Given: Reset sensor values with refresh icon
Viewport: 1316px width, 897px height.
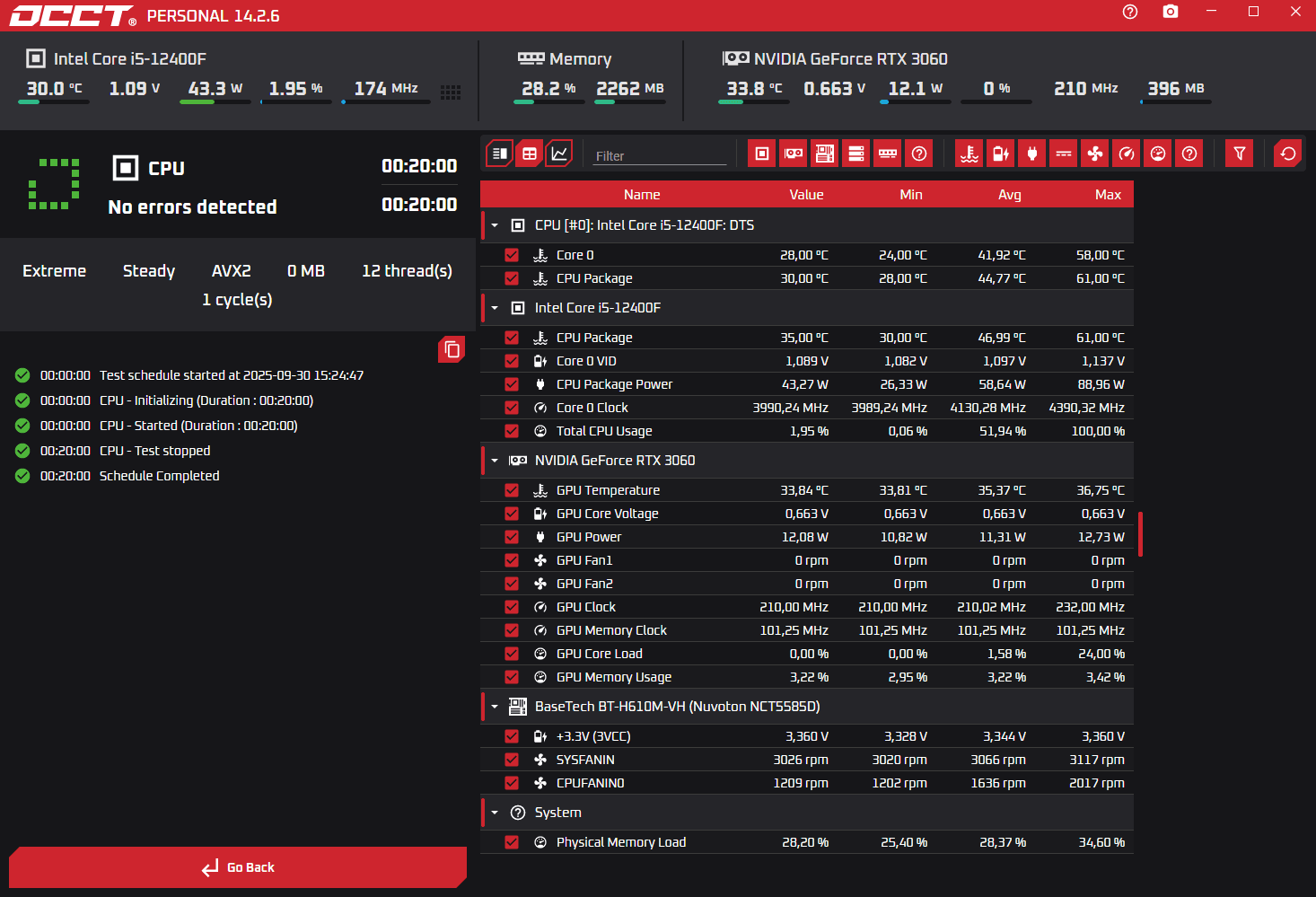Looking at the screenshot, I should tap(1288, 154).
